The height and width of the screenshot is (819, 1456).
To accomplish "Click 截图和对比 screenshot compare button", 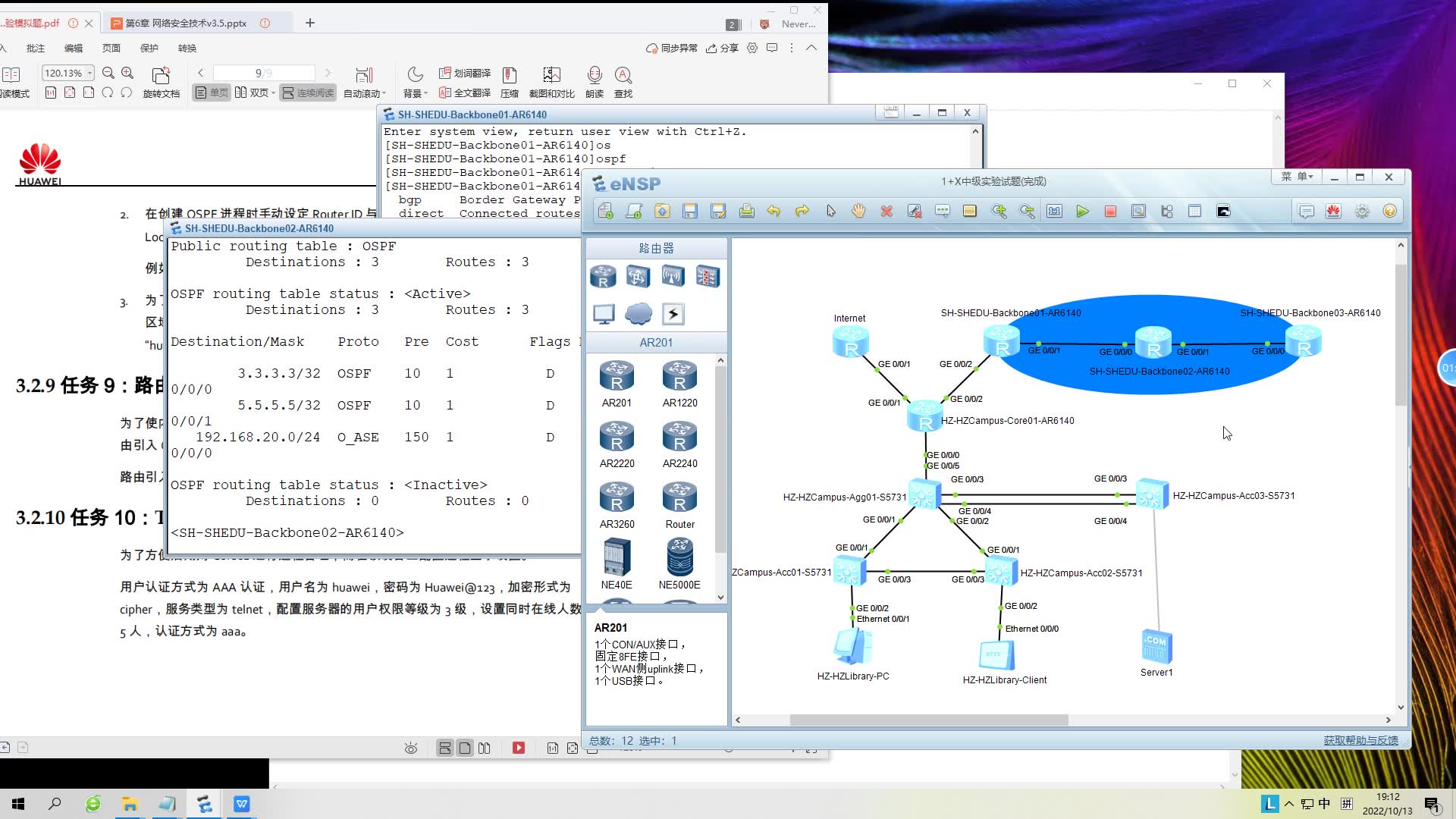I will click(551, 82).
